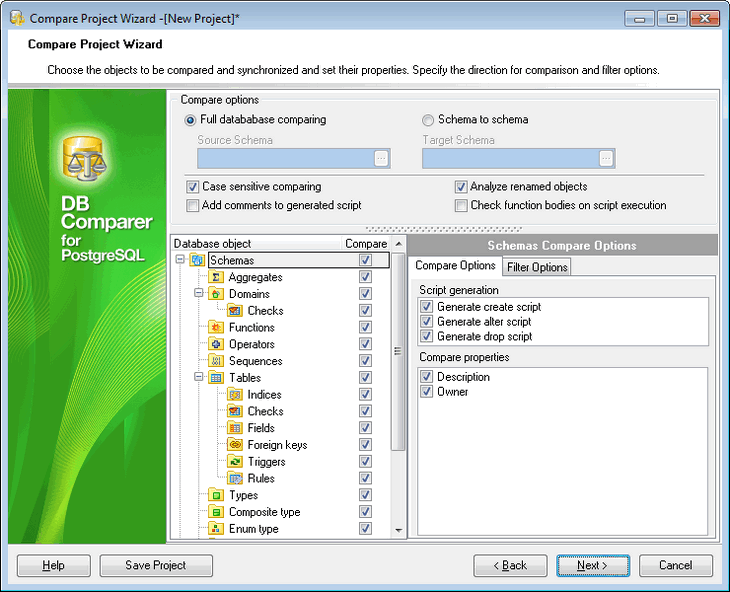Click the Functions folder icon
This screenshot has width=730, height=592.
tap(216, 327)
